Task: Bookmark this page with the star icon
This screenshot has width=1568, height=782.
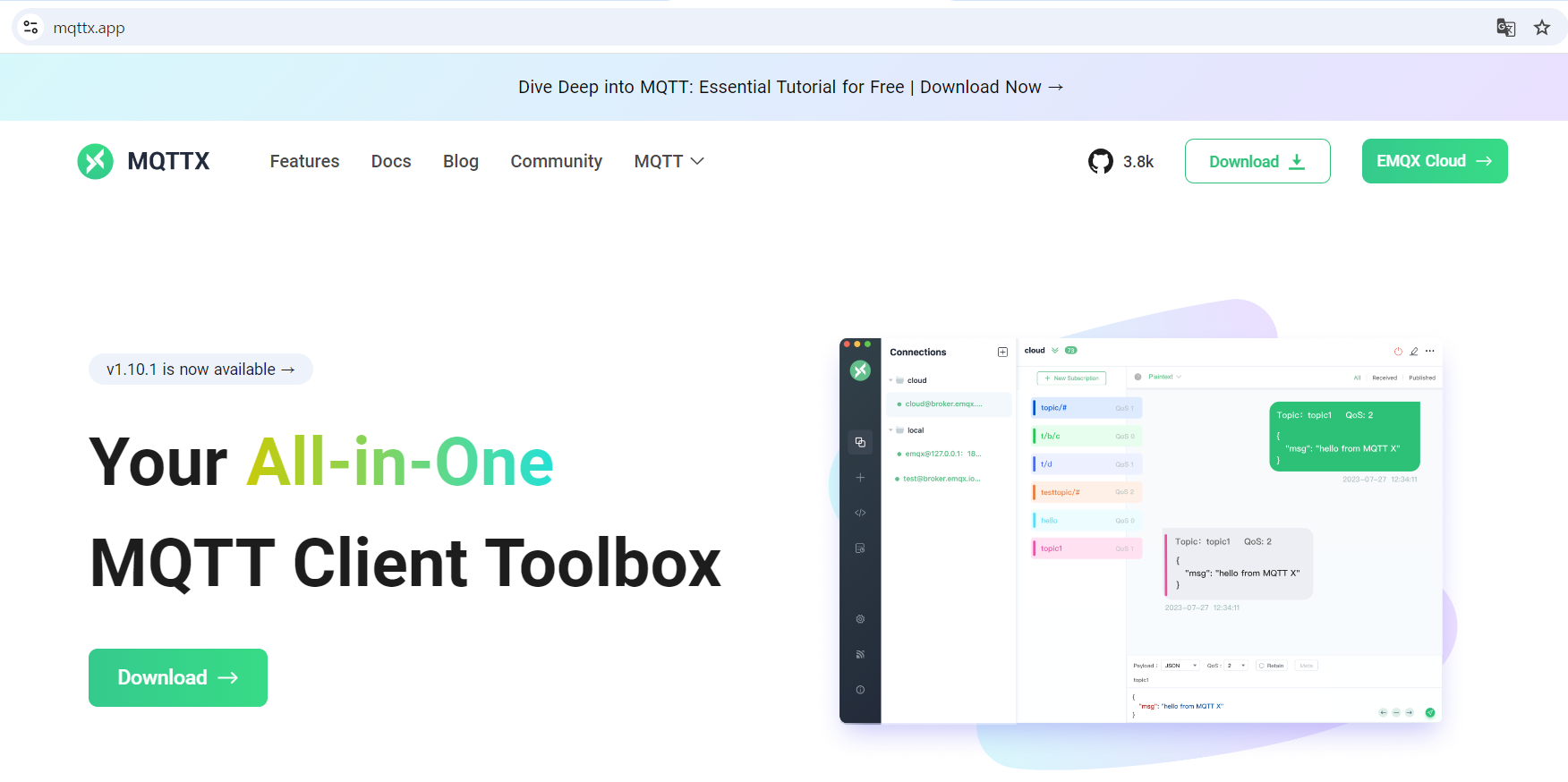Action: pos(1542,28)
